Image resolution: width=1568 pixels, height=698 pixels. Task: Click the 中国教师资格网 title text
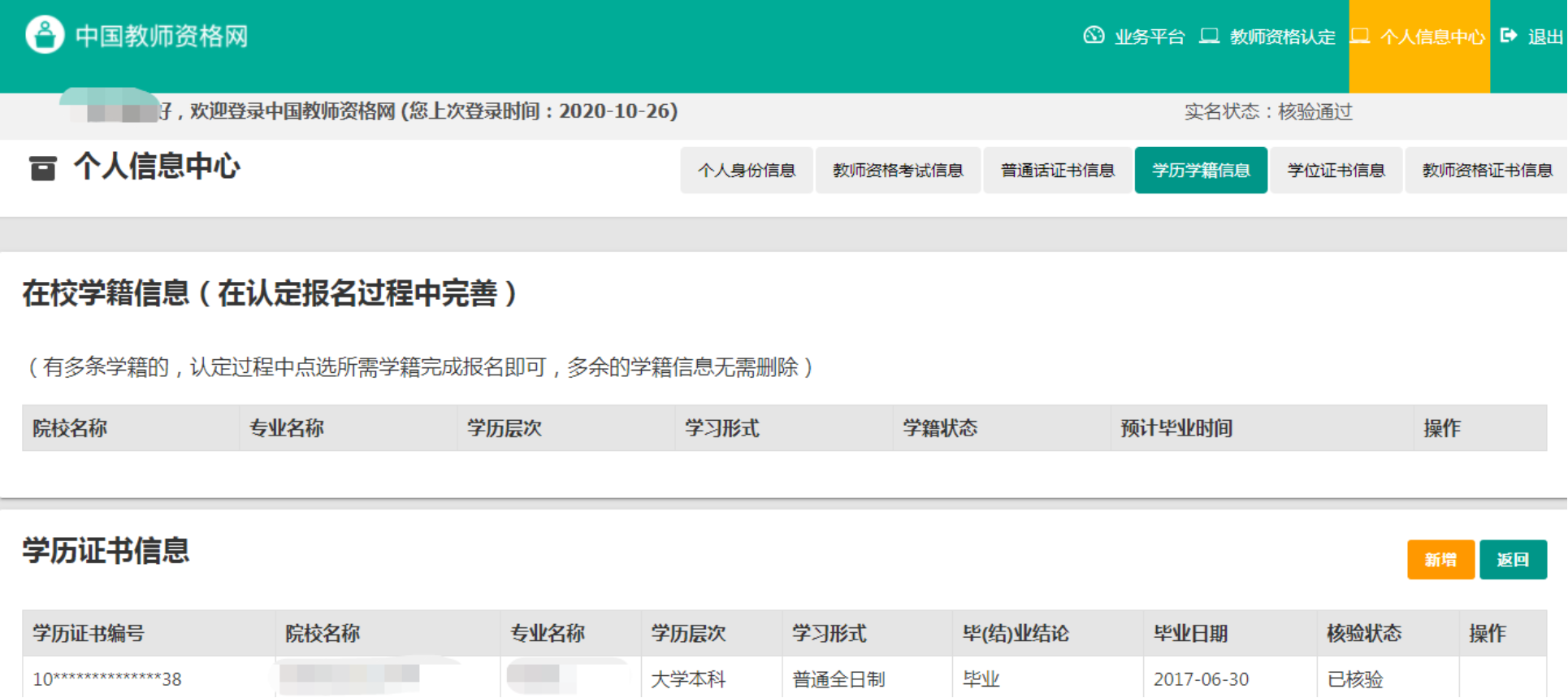(162, 37)
